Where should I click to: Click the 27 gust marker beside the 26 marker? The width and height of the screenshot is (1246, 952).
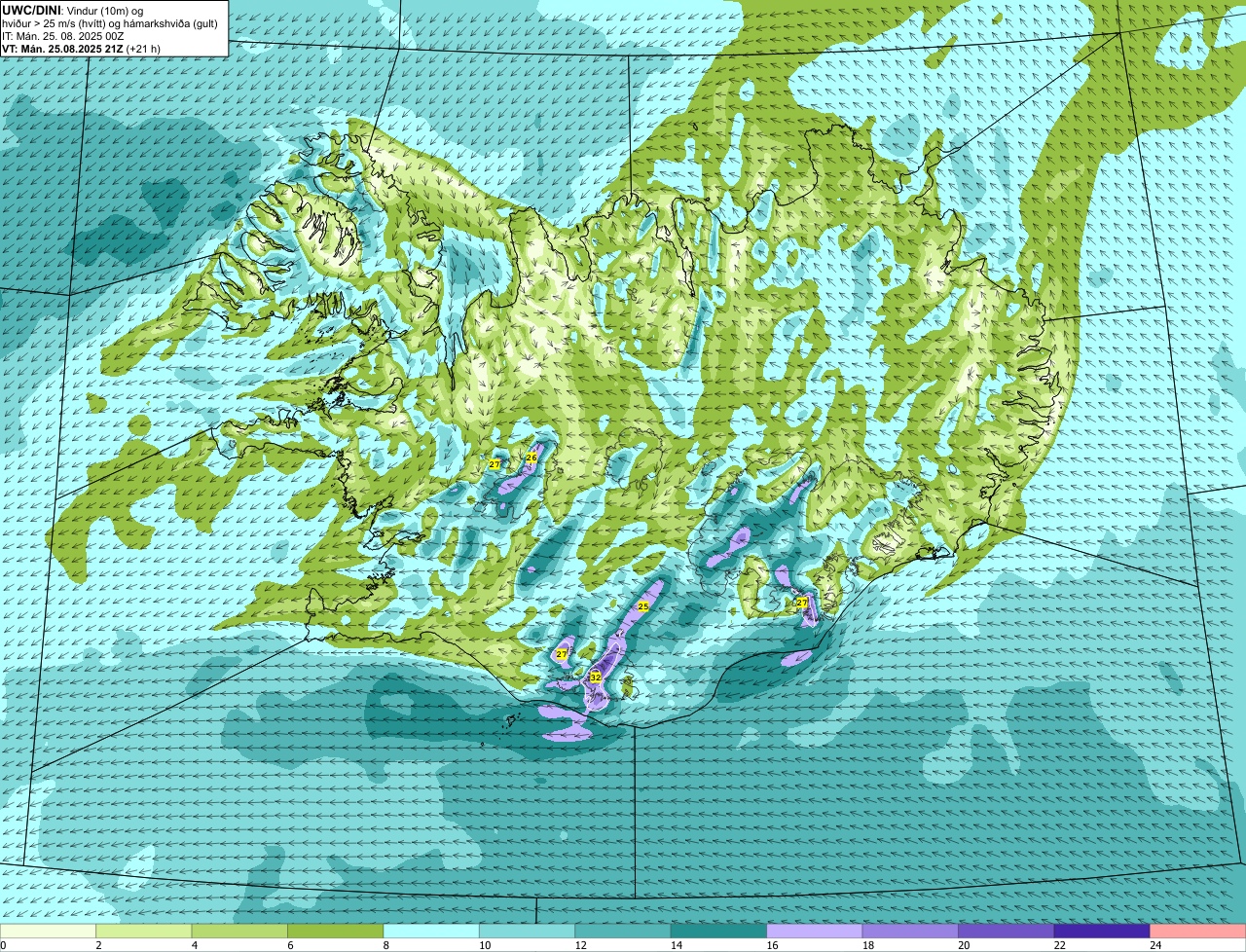click(495, 464)
